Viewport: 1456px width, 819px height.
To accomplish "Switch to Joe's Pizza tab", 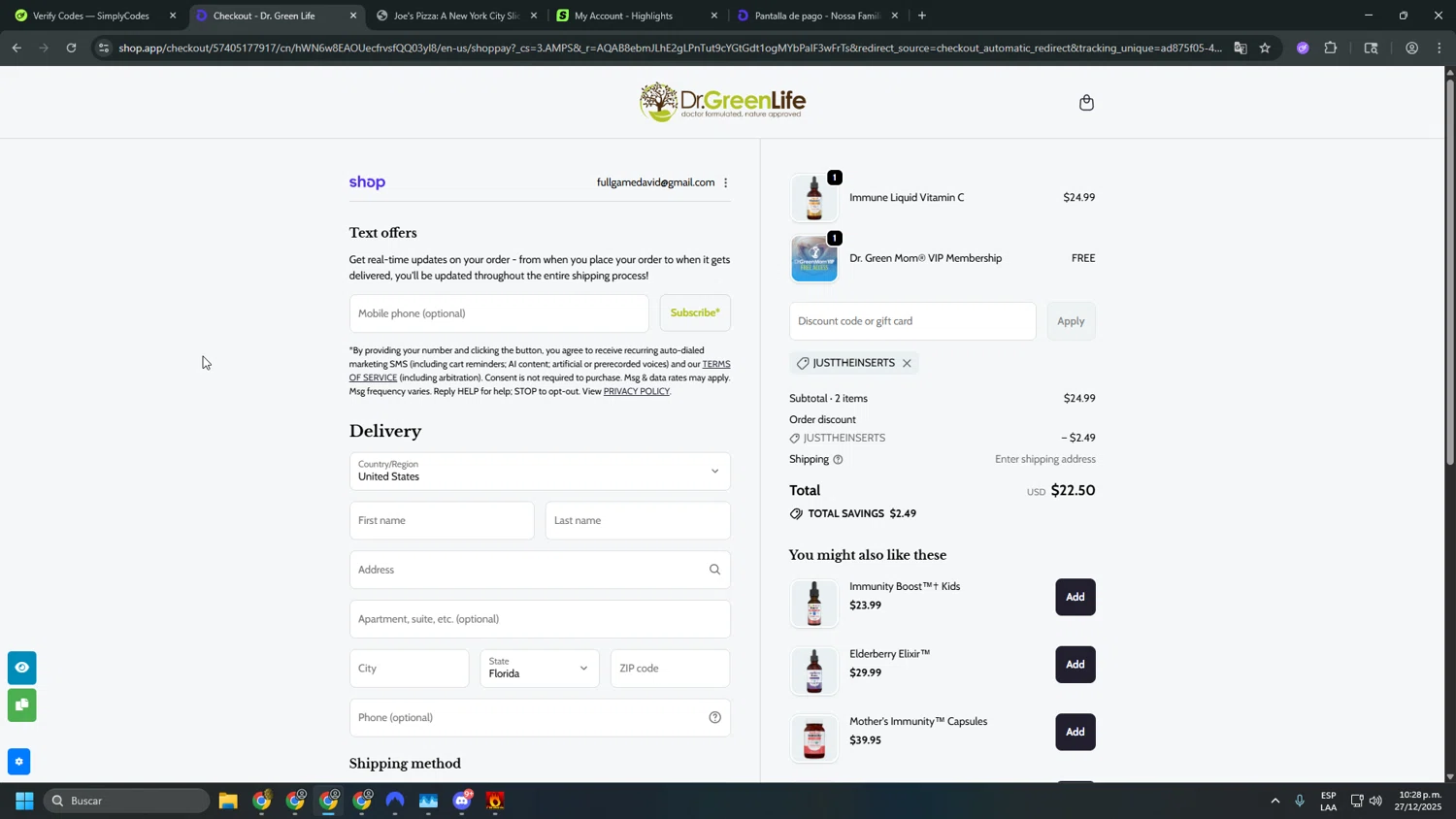I will 456,16.
